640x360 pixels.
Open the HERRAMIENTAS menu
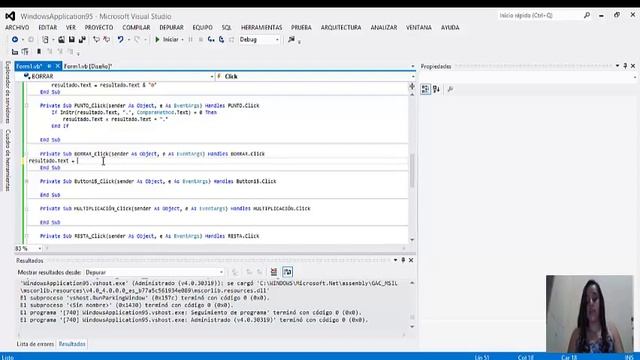click(x=262, y=27)
